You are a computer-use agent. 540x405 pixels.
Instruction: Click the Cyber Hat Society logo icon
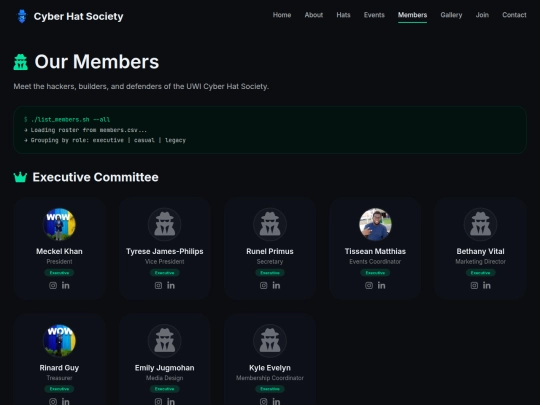(x=22, y=16)
